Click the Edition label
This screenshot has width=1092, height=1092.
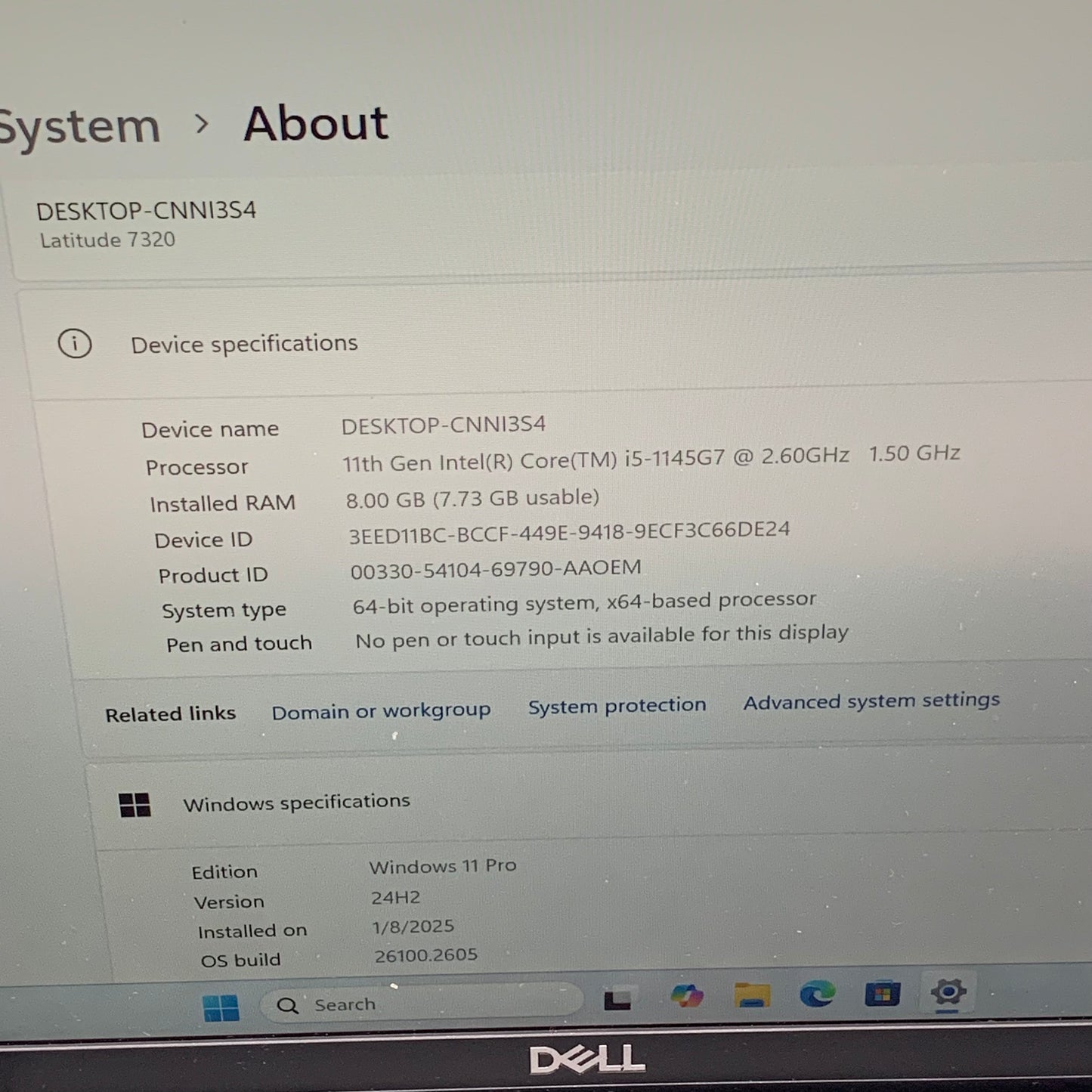224,873
